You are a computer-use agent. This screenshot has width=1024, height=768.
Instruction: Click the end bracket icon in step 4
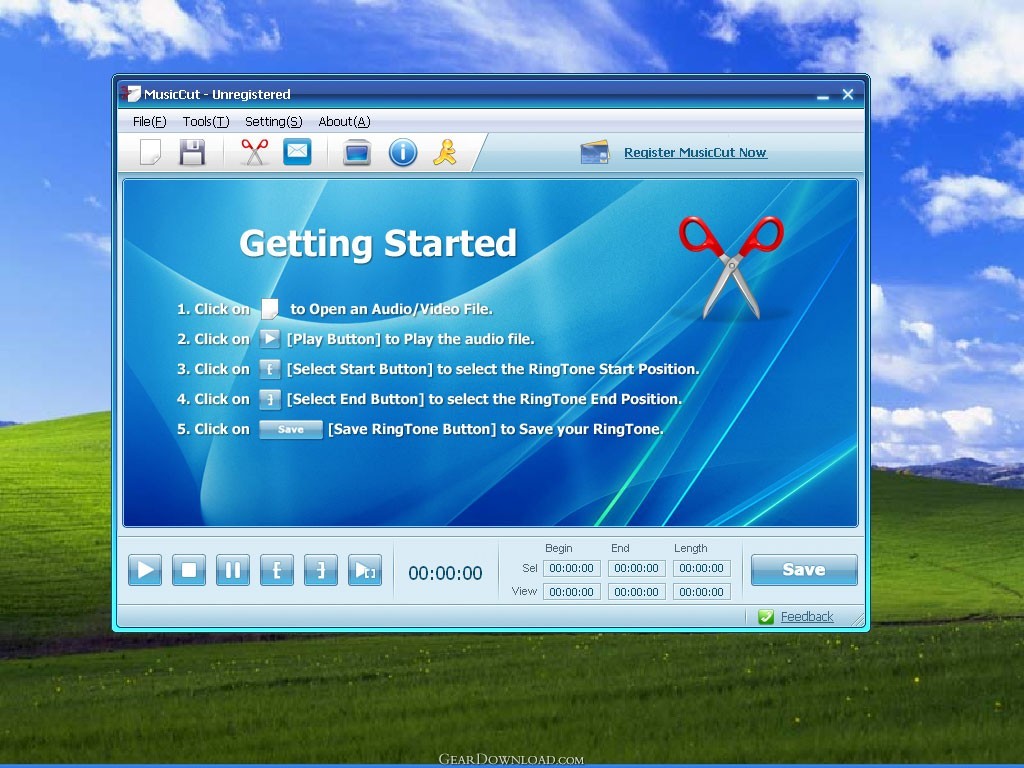[270, 399]
